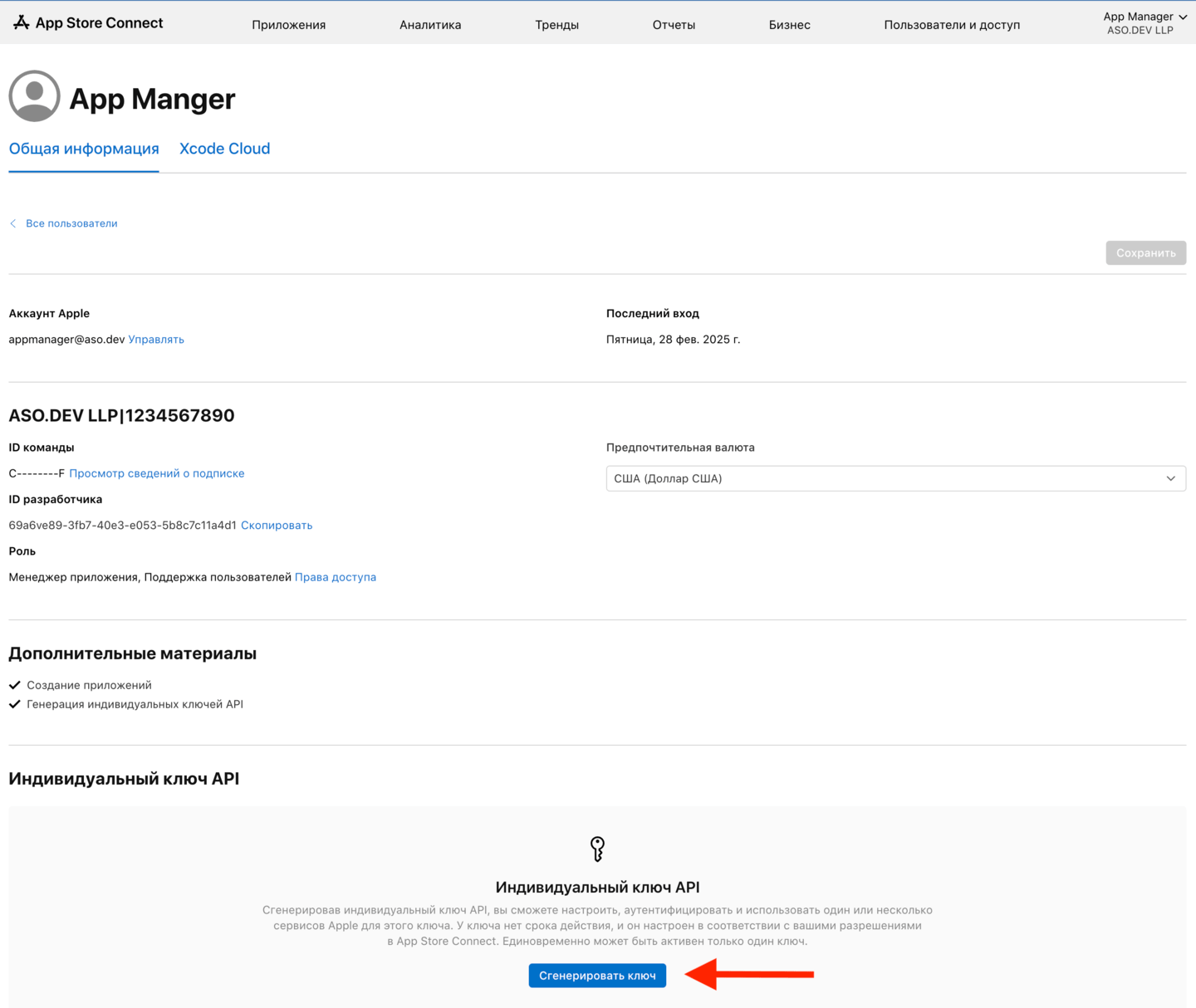The image size is (1196, 1008).
Task: Click the Сохранить button
Action: (x=1145, y=252)
